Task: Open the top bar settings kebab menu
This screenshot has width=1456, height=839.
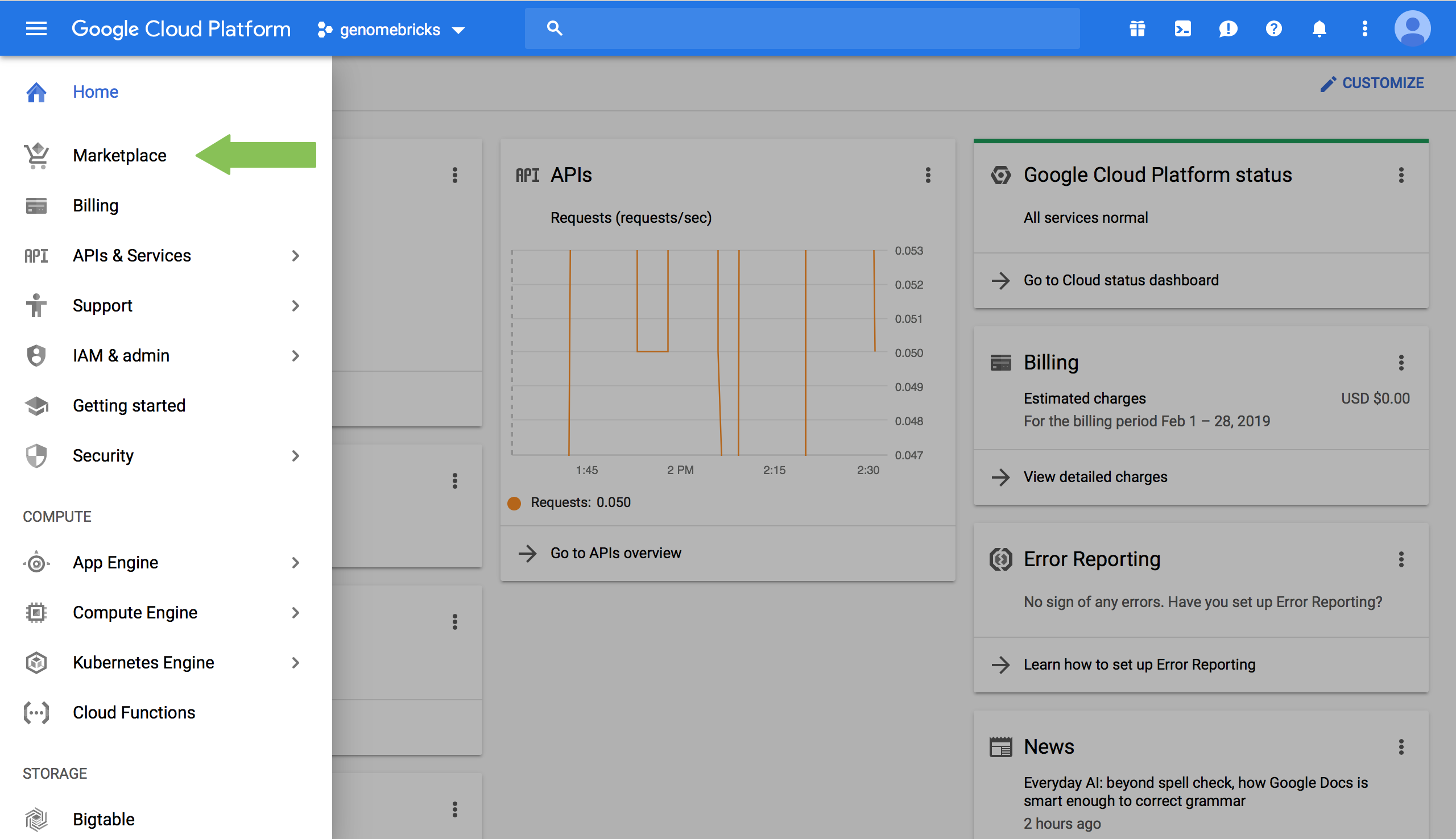Action: coord(1364,28)
